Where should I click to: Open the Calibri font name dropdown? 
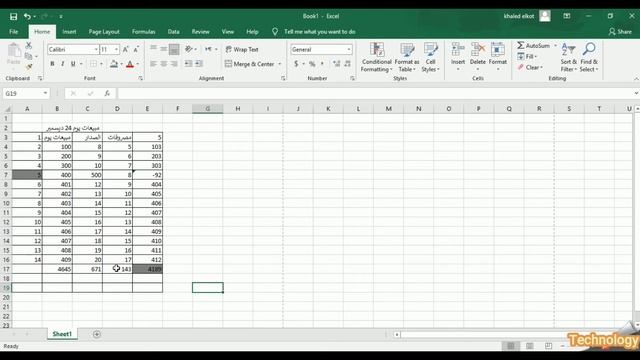pos(96,49)
